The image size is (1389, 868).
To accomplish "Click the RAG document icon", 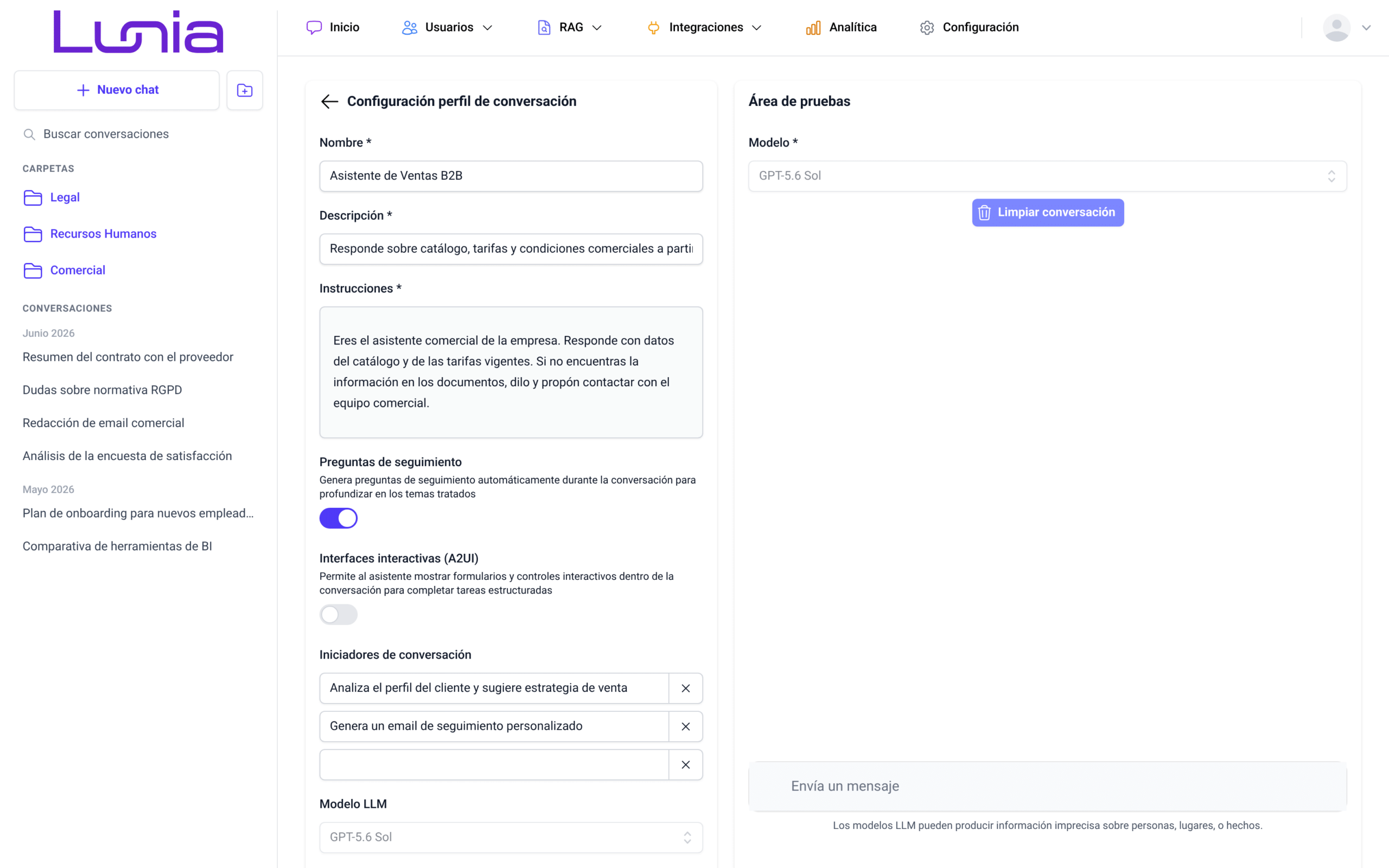I will tap(544, 28).
